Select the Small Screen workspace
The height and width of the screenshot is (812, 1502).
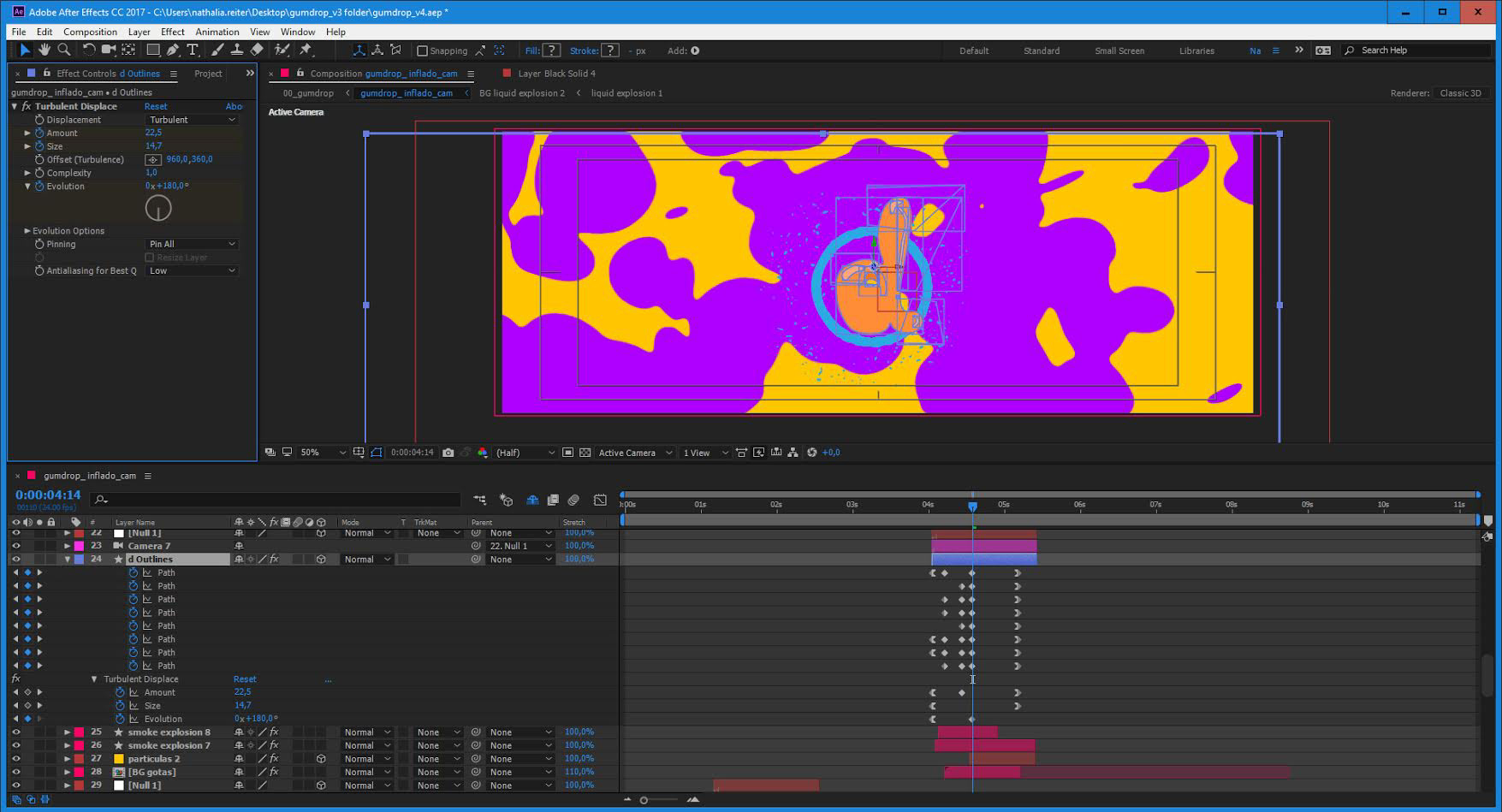point(1119,50)
